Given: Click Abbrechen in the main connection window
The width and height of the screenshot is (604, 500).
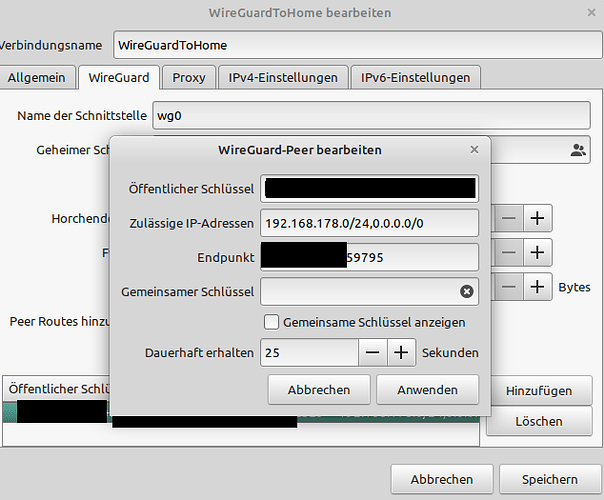Looking at the screenshot, I should [x=441, y=479].
